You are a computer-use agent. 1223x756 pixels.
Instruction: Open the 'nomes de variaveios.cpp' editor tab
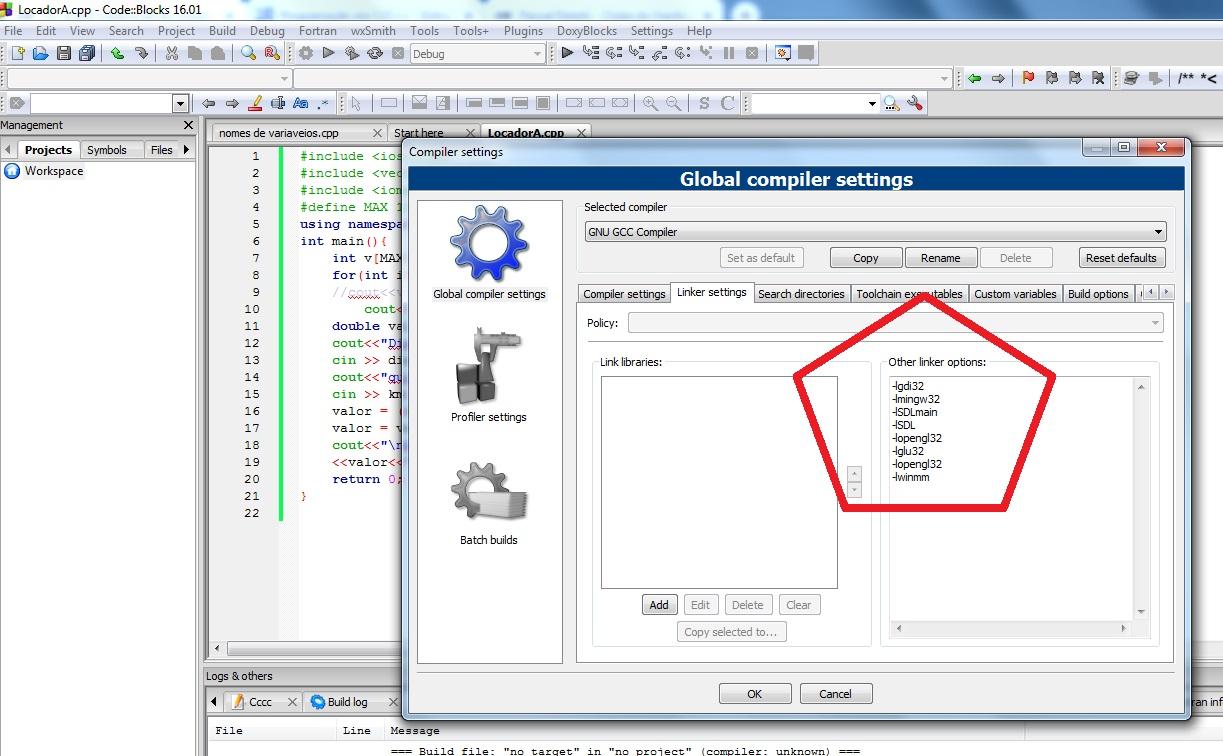pyautogui.click(x=279, y=132)
